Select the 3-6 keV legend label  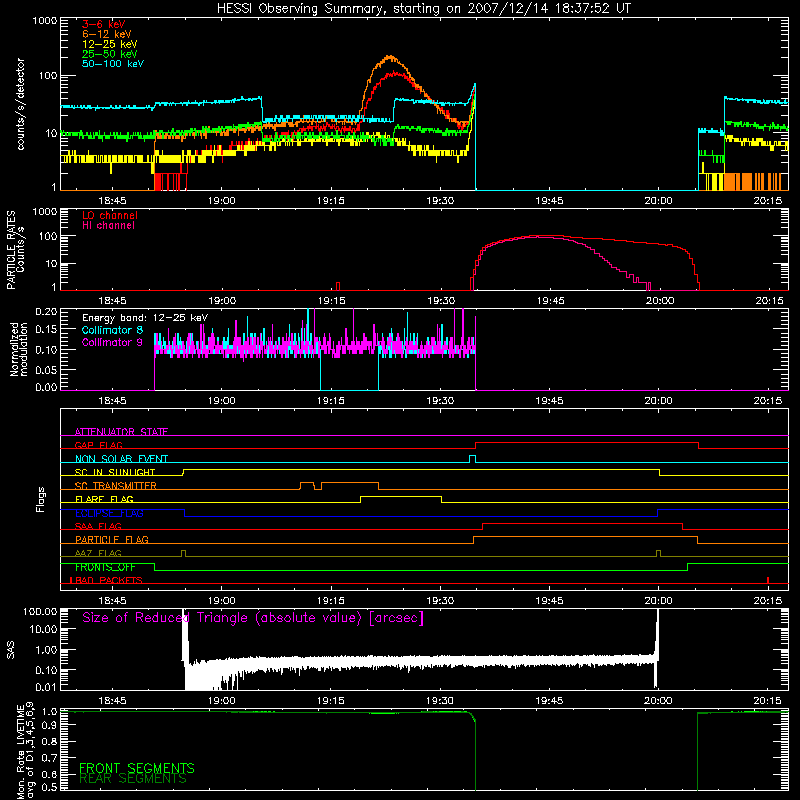click(x=104, y=24)
